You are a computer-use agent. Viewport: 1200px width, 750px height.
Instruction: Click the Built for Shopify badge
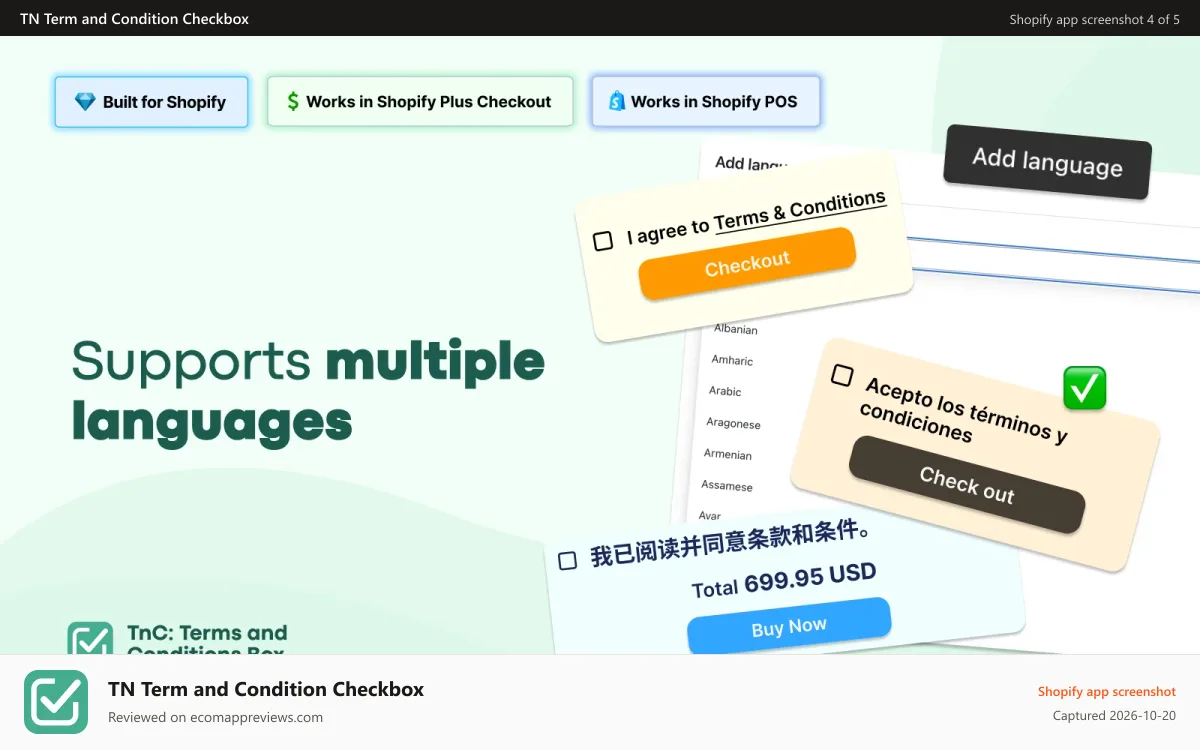(x=151, y=102)
